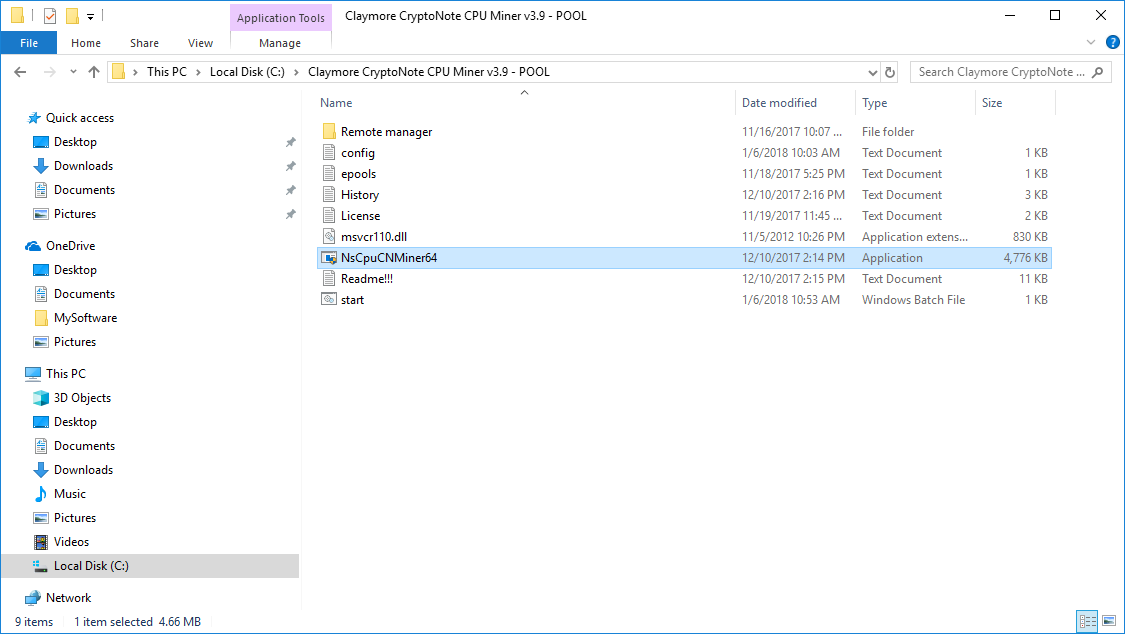Click the chevron after Local Disk (C:) breadcrumb
Image resolution: width=1125 pixels, height=634 pixels.
click(296, 72)
